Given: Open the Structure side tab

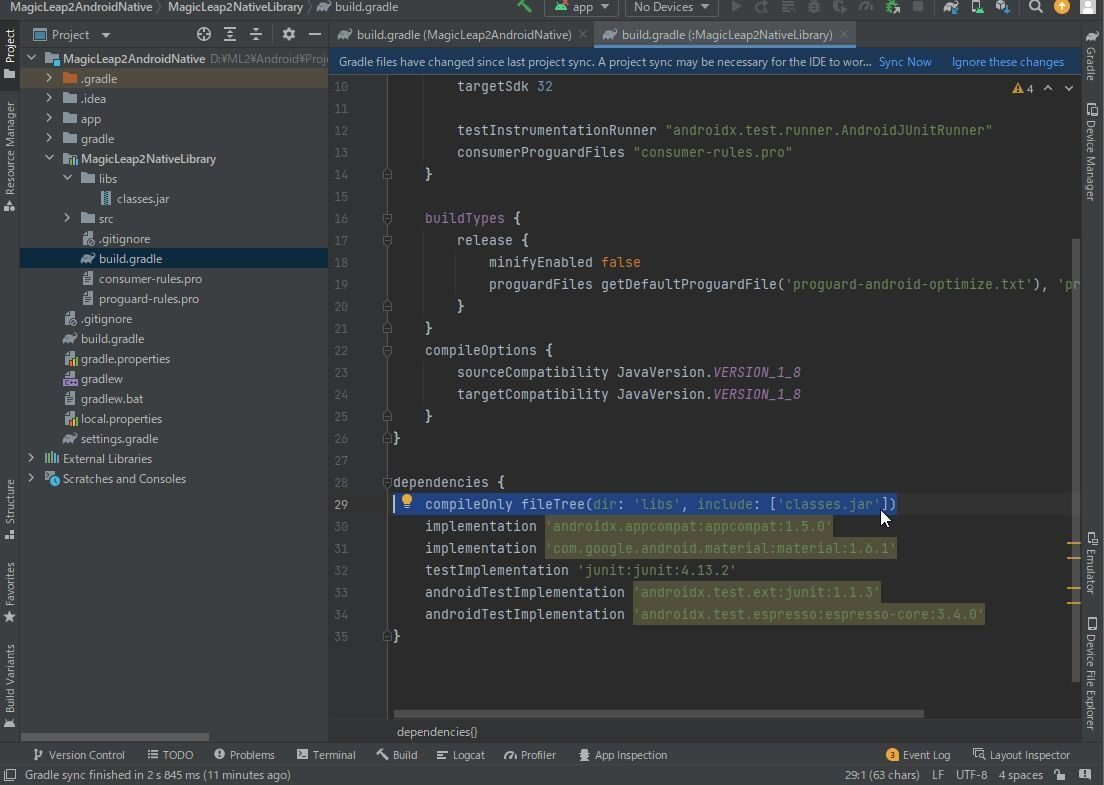Looking at the screenshot, I should click(10, 510).
